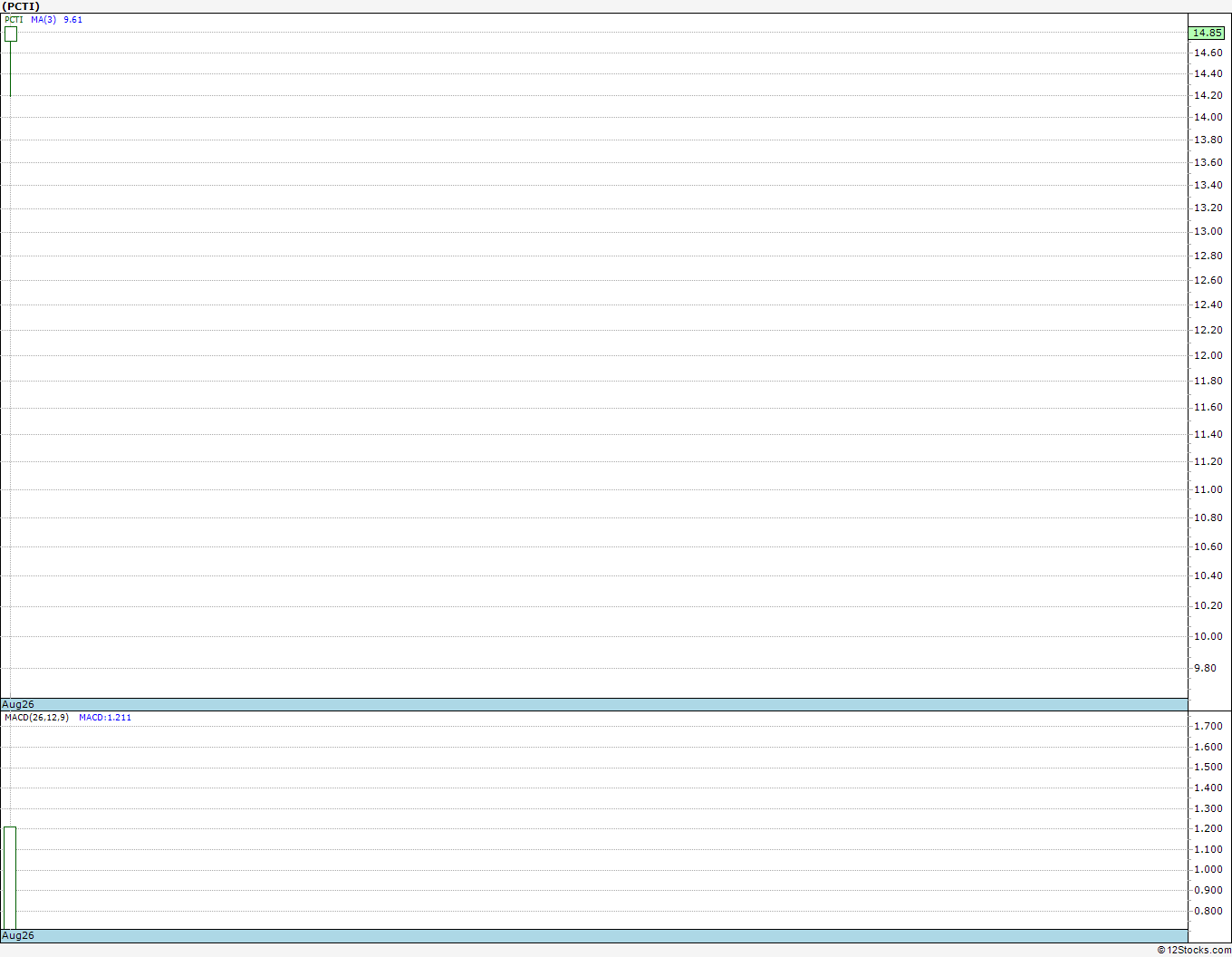Click the 13.00 price axis label

[1208, 231]
